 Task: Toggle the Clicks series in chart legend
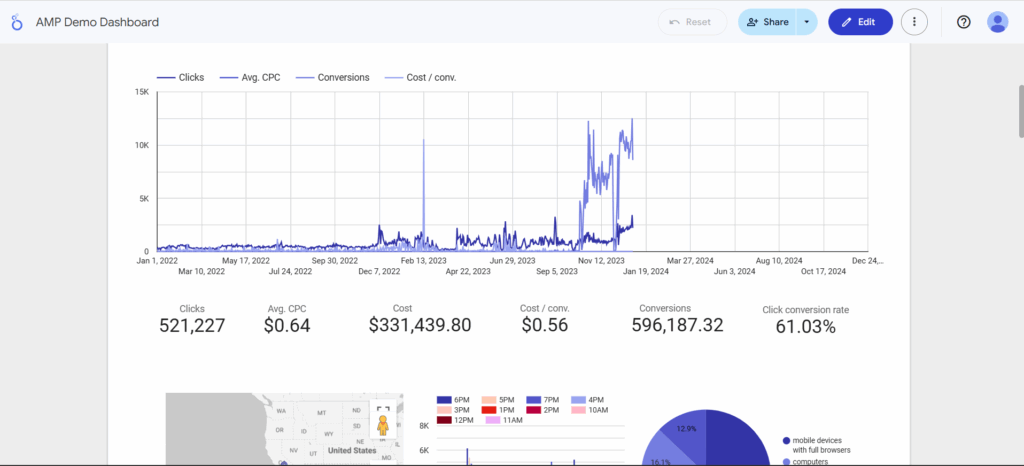(x=180, y=77)
